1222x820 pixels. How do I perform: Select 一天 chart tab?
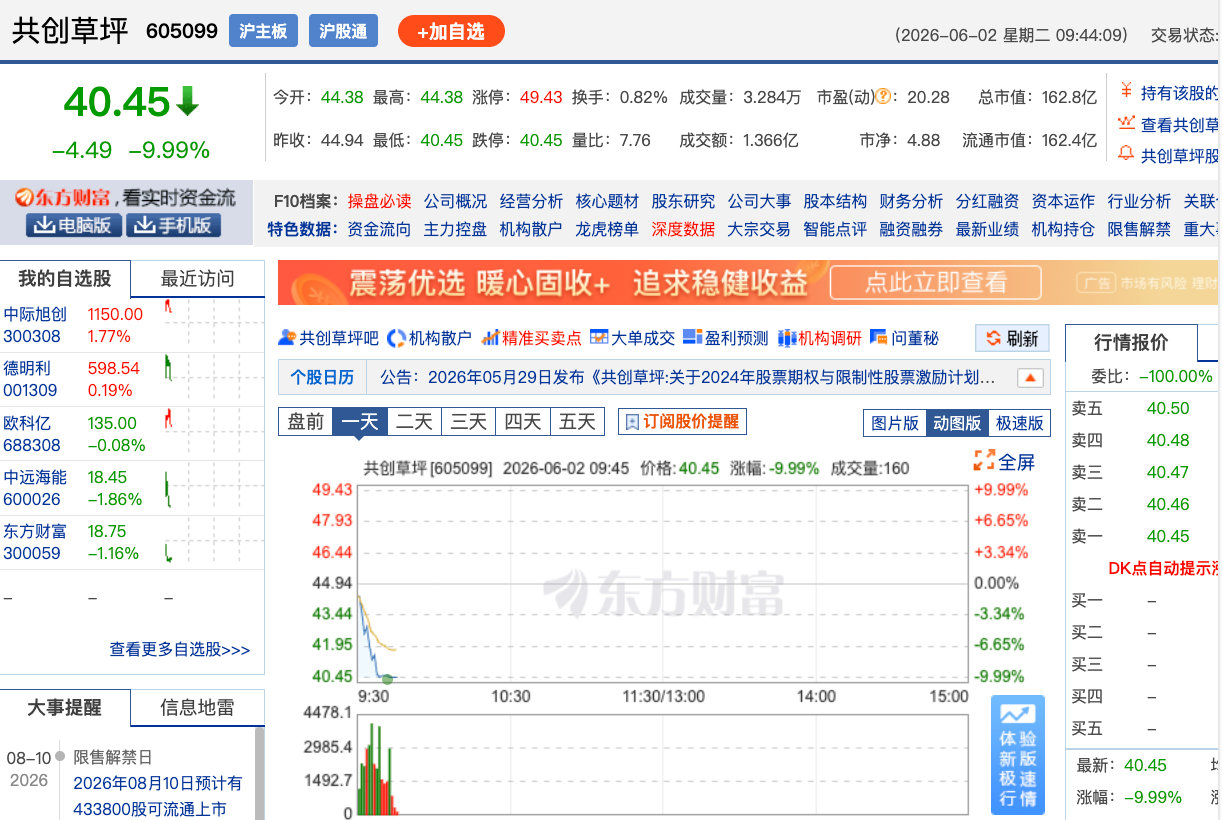tap(360, 421)
